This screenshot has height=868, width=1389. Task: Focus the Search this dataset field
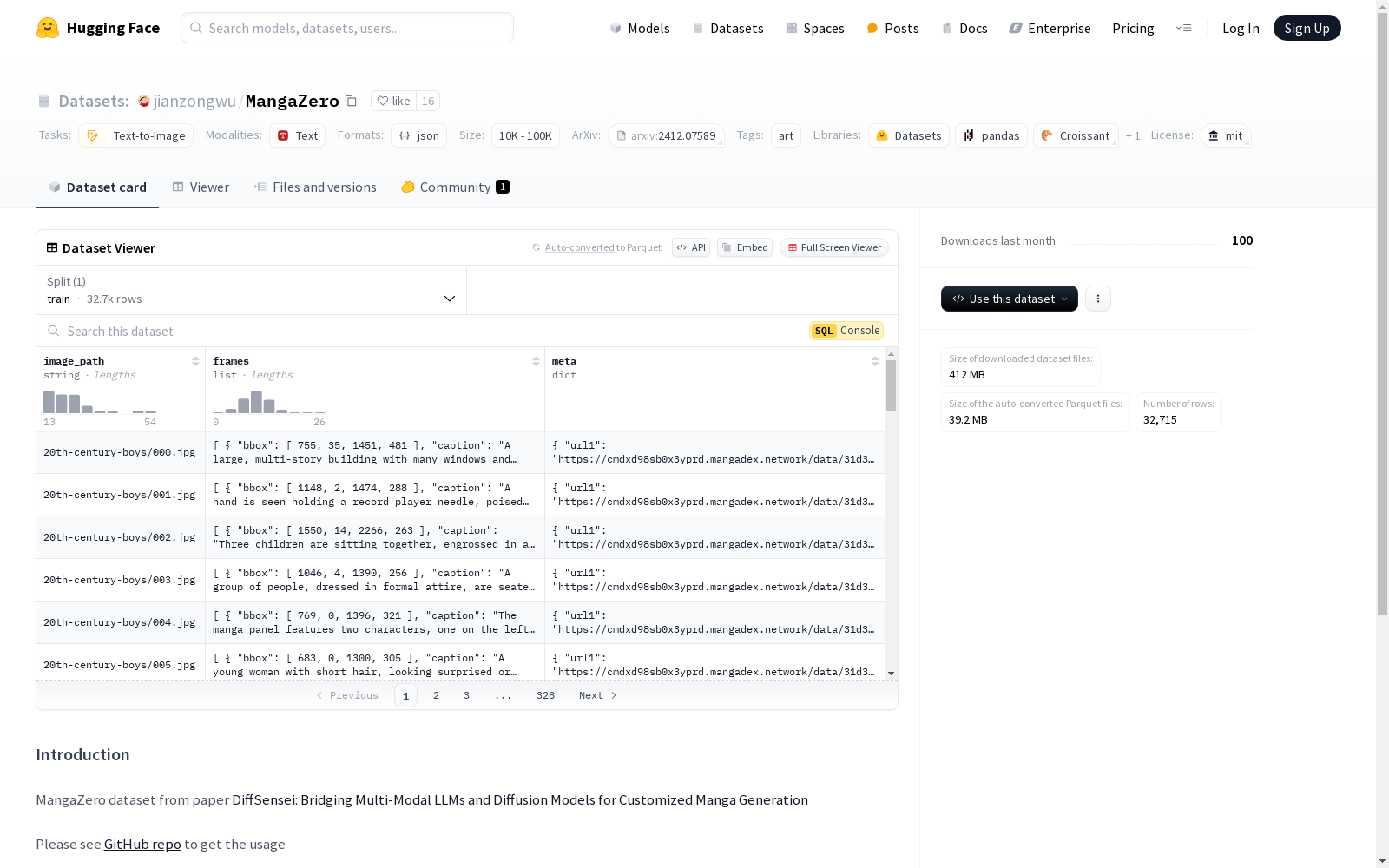pos(417,331)
